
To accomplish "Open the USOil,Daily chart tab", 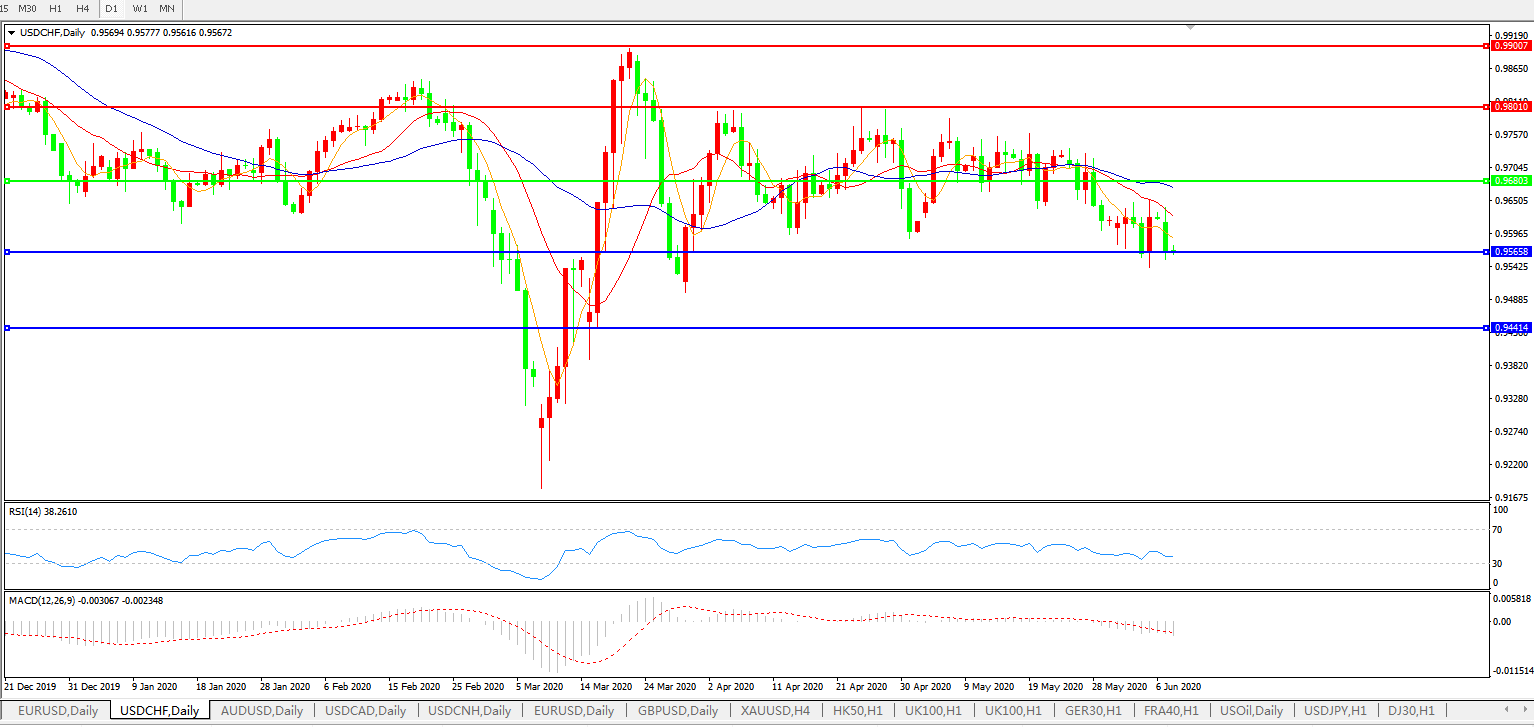I will pyautogui.click(x=1251, y=711).
